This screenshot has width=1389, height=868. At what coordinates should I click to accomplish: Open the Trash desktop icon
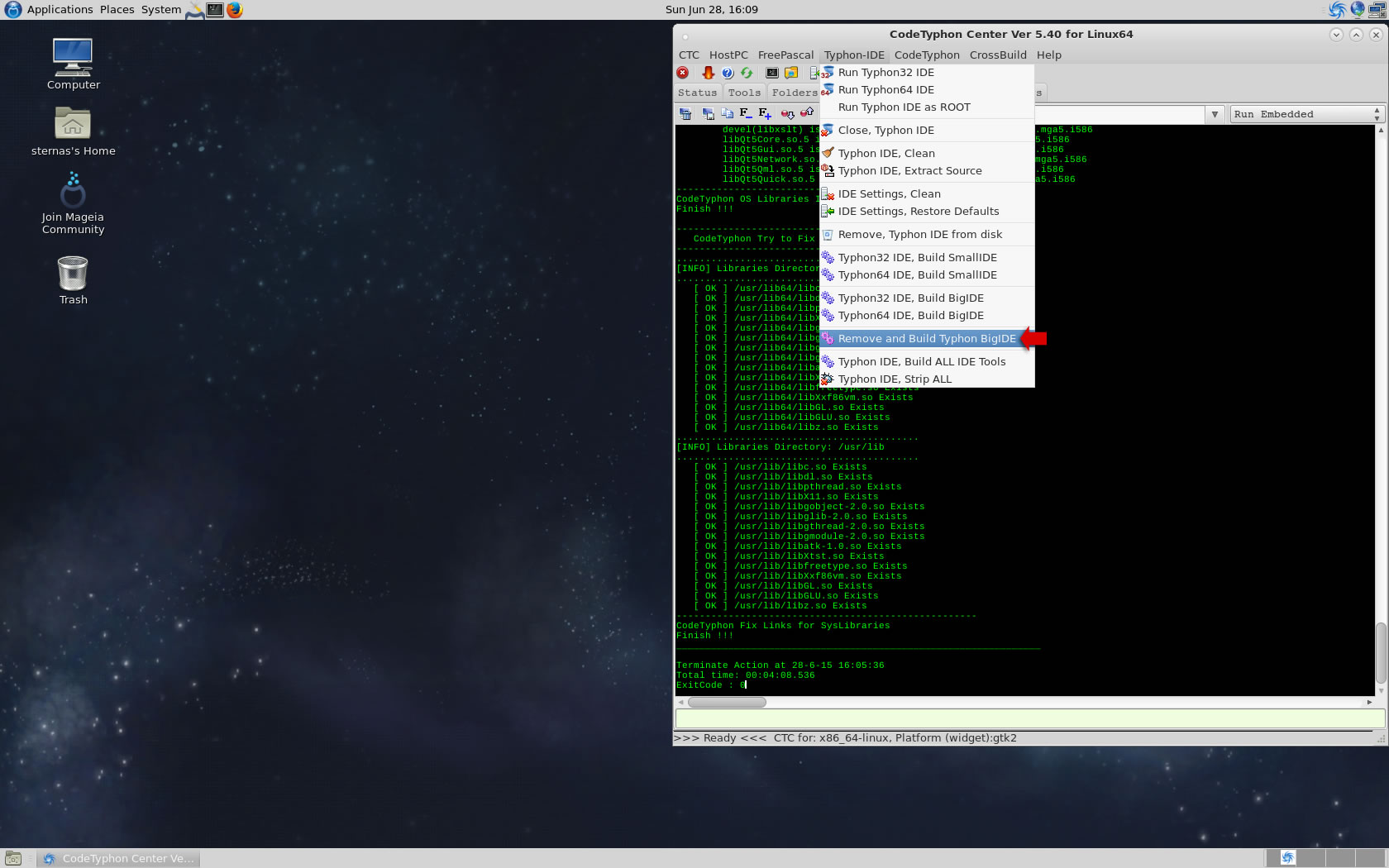[73, 280]
